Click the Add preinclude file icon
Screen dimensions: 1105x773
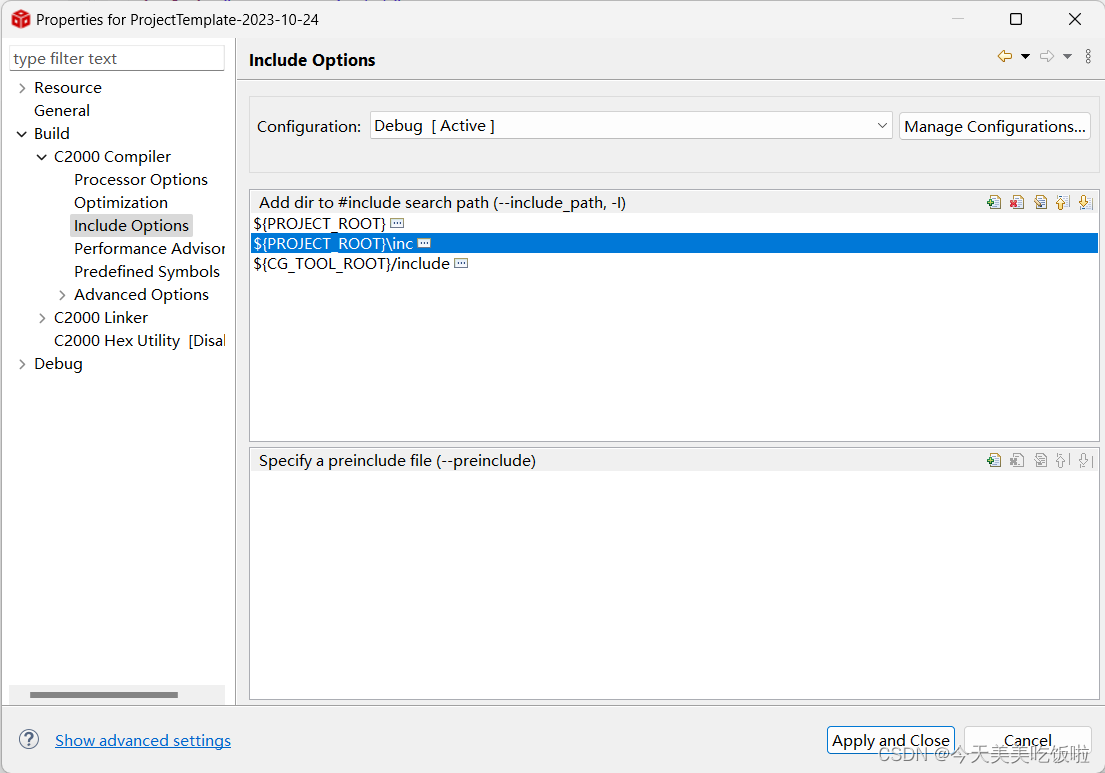(x=994, y=461)
